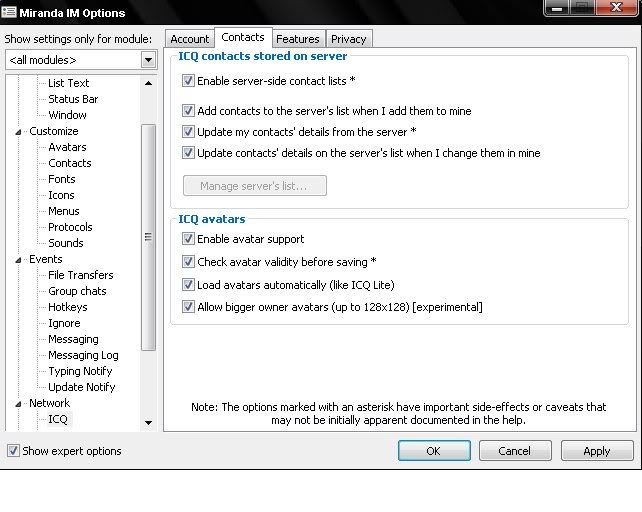Open Hotkeys settings in the tree
642x512 pixels.
[x=67, y=307]
